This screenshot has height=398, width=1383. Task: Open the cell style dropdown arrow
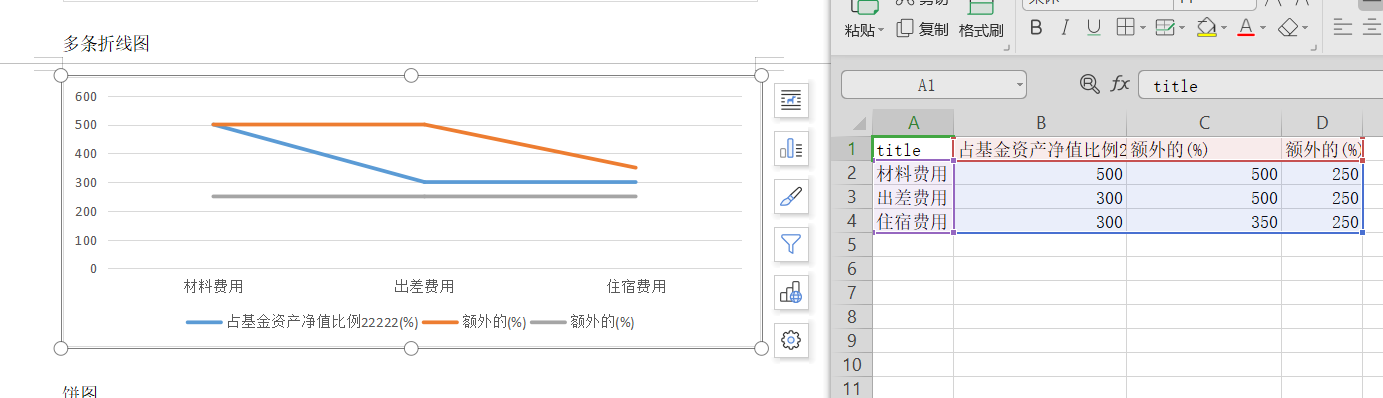click(1181, 28)
